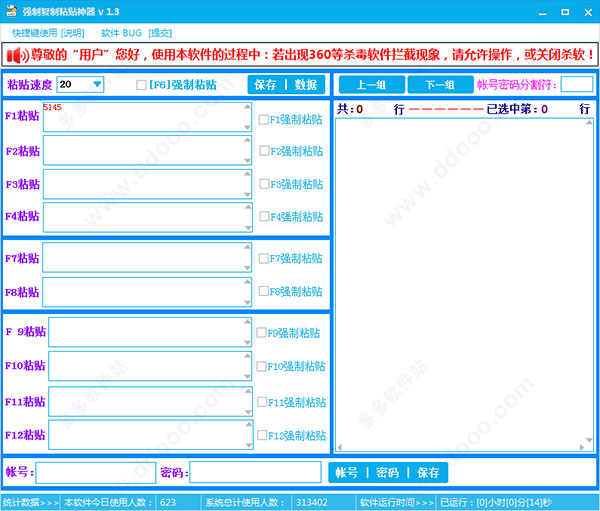Open the 快捷键使用 [说明] menu
This screenshot has width=600, height=511.
(48, 33)
